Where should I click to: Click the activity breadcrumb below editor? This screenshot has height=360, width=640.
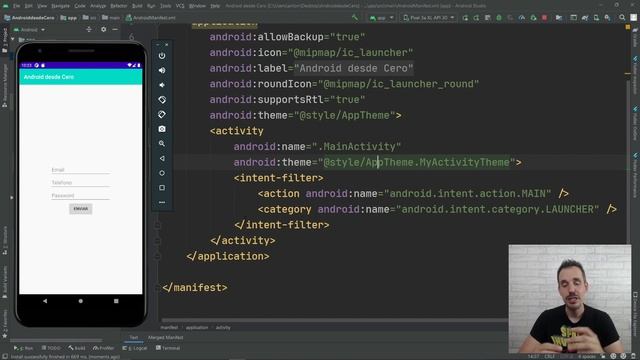pos(223,327)
